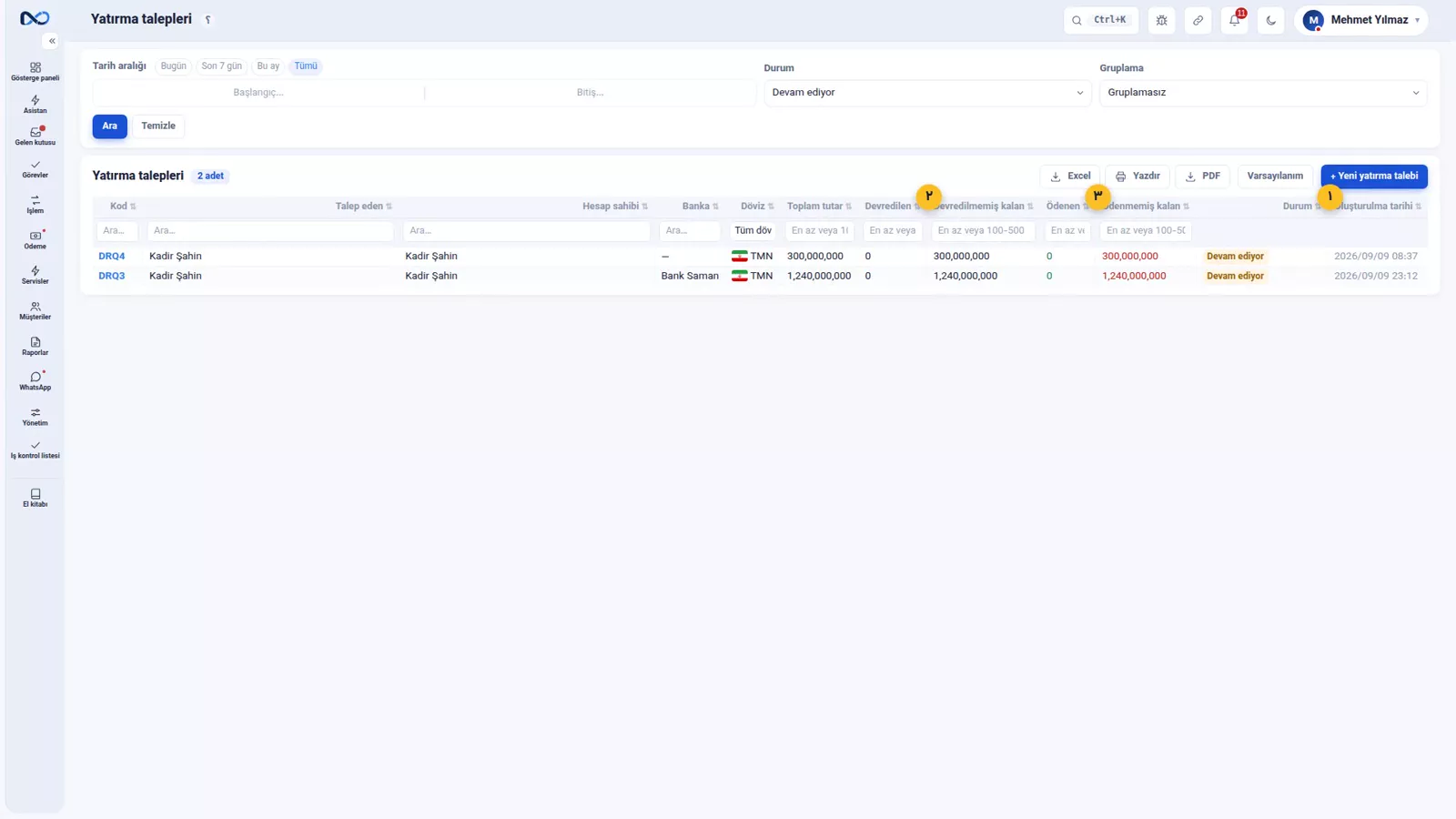
Task: Open Raporlar sidebar icon
Action: [35, 346]
